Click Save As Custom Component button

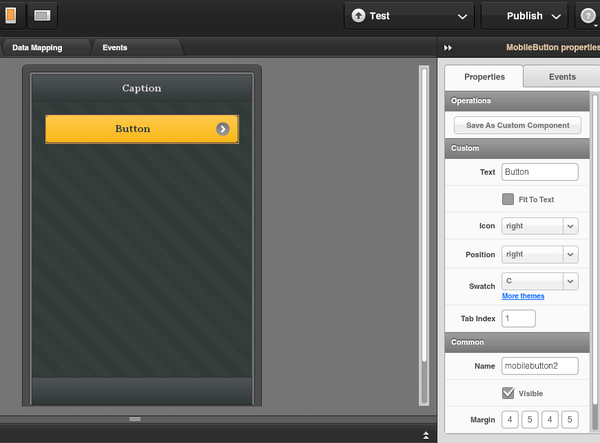(x=517, y=125)
